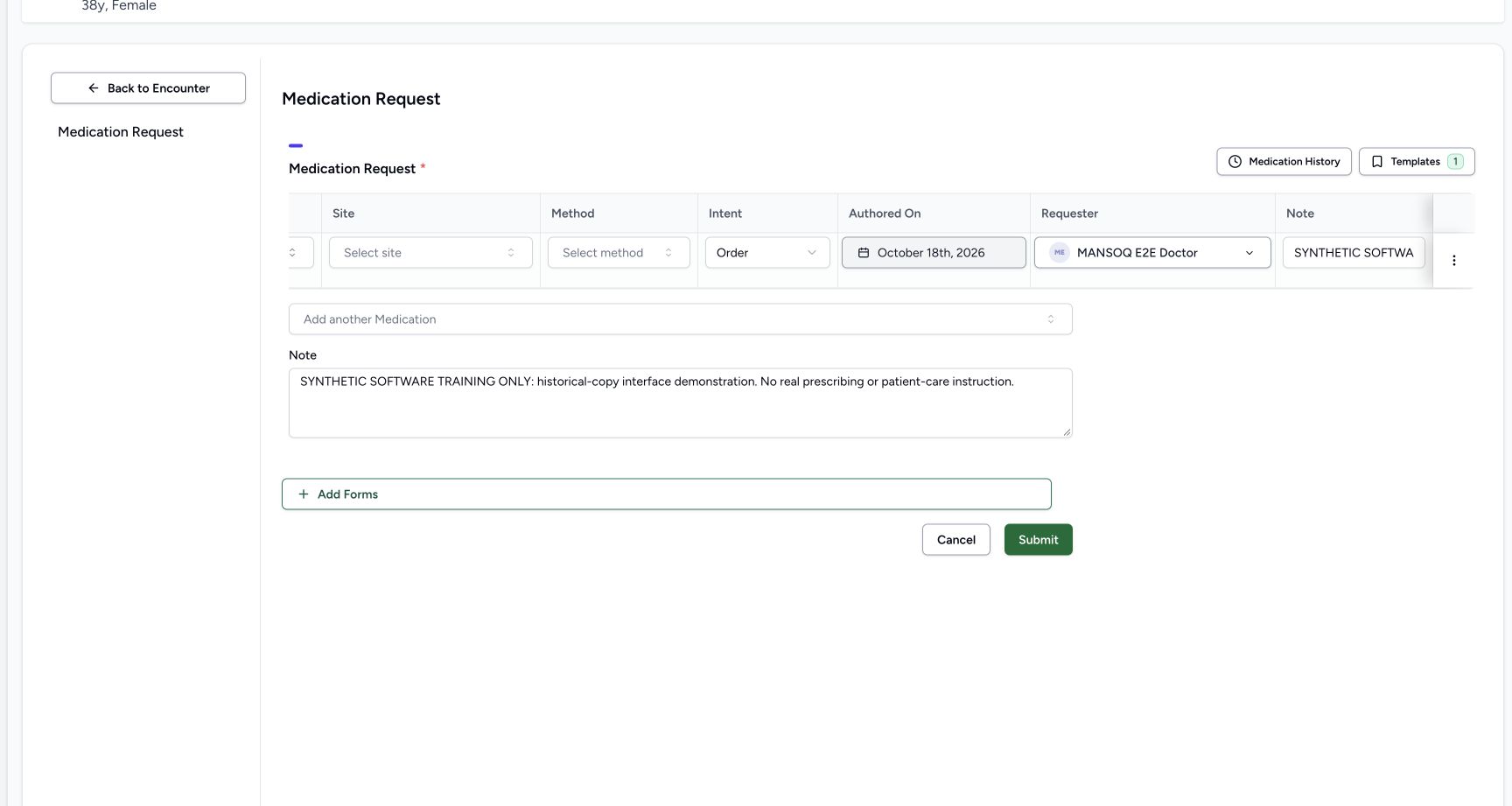Open the Select site dropdown
Image resolution: width=1512 pixels, height=806 pixels.
430,253
